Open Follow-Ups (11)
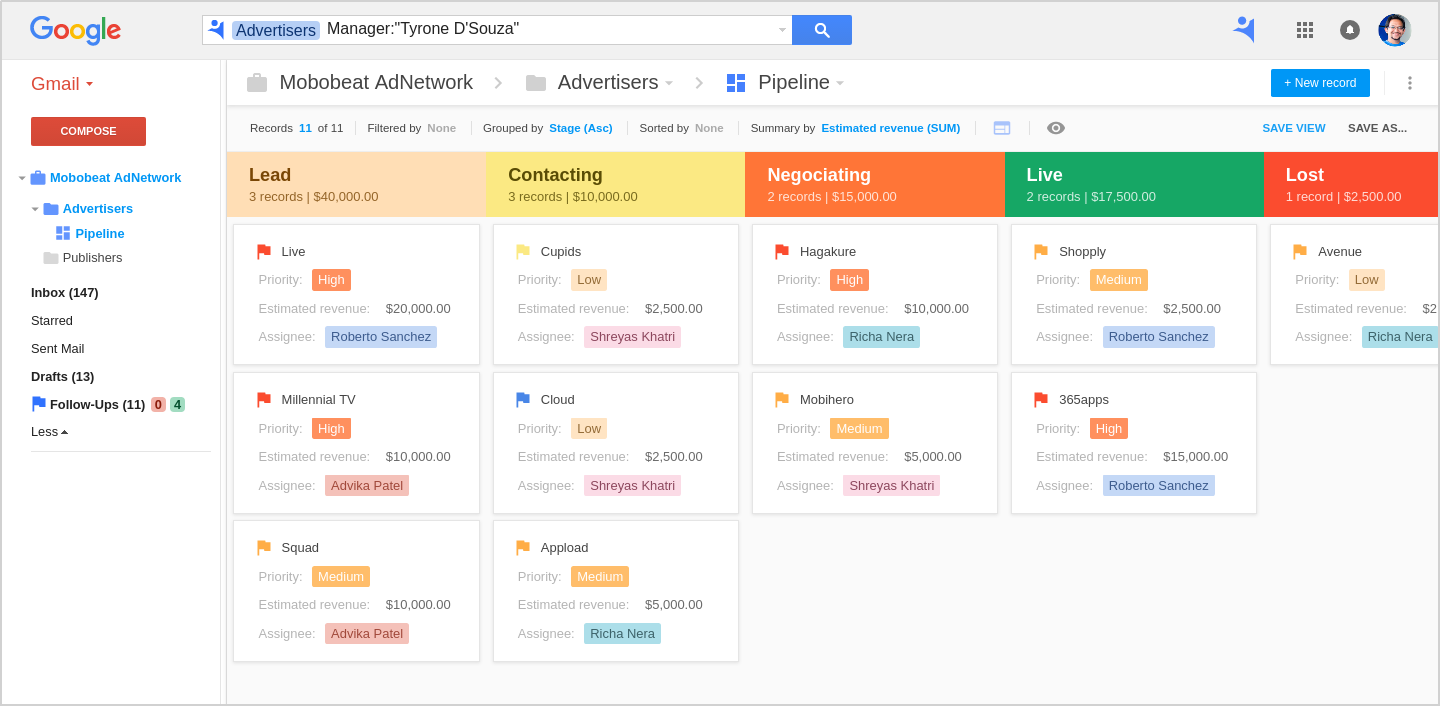 tap(98, 405)
